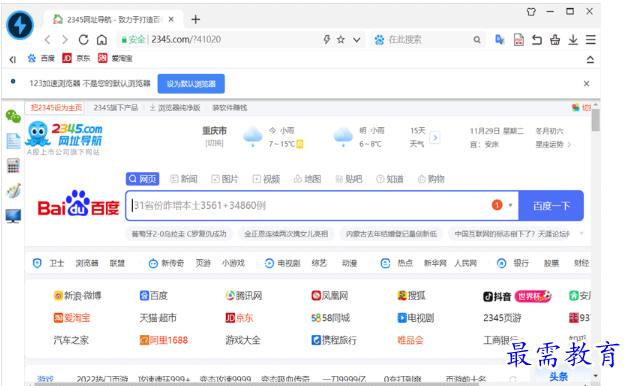Open a new tab with plus button
The height and width of the screenshot is (386, 628).
pos(195,19)
